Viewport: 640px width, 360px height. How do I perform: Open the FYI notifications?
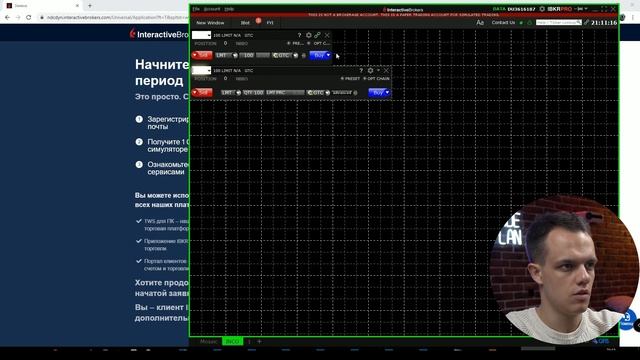270,23
